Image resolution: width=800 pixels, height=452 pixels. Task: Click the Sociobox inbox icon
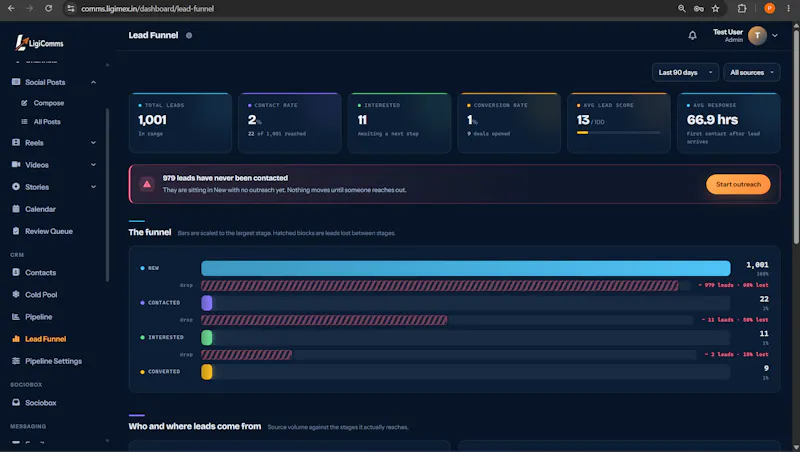tap(16, 402)
